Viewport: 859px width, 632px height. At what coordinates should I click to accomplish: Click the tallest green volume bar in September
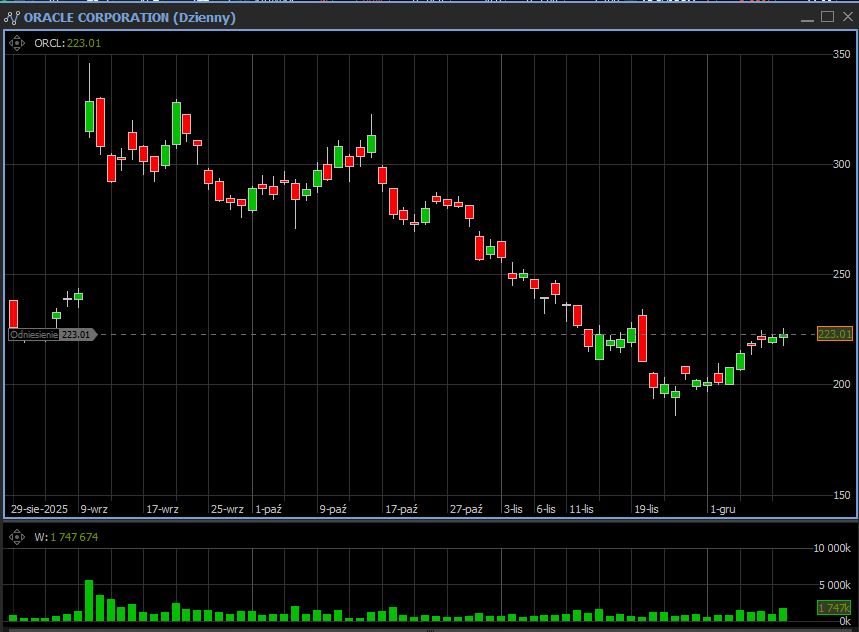click(89, 600)
